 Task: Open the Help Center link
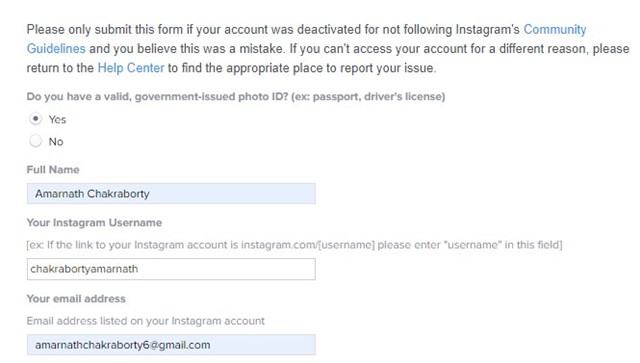(x=131, y=68)
